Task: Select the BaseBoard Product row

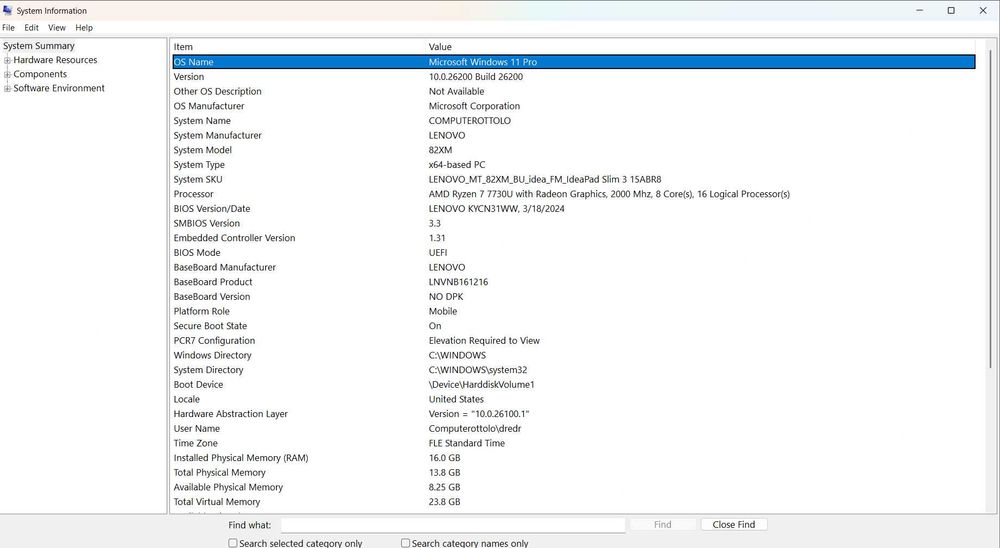Action: (574, 282)
